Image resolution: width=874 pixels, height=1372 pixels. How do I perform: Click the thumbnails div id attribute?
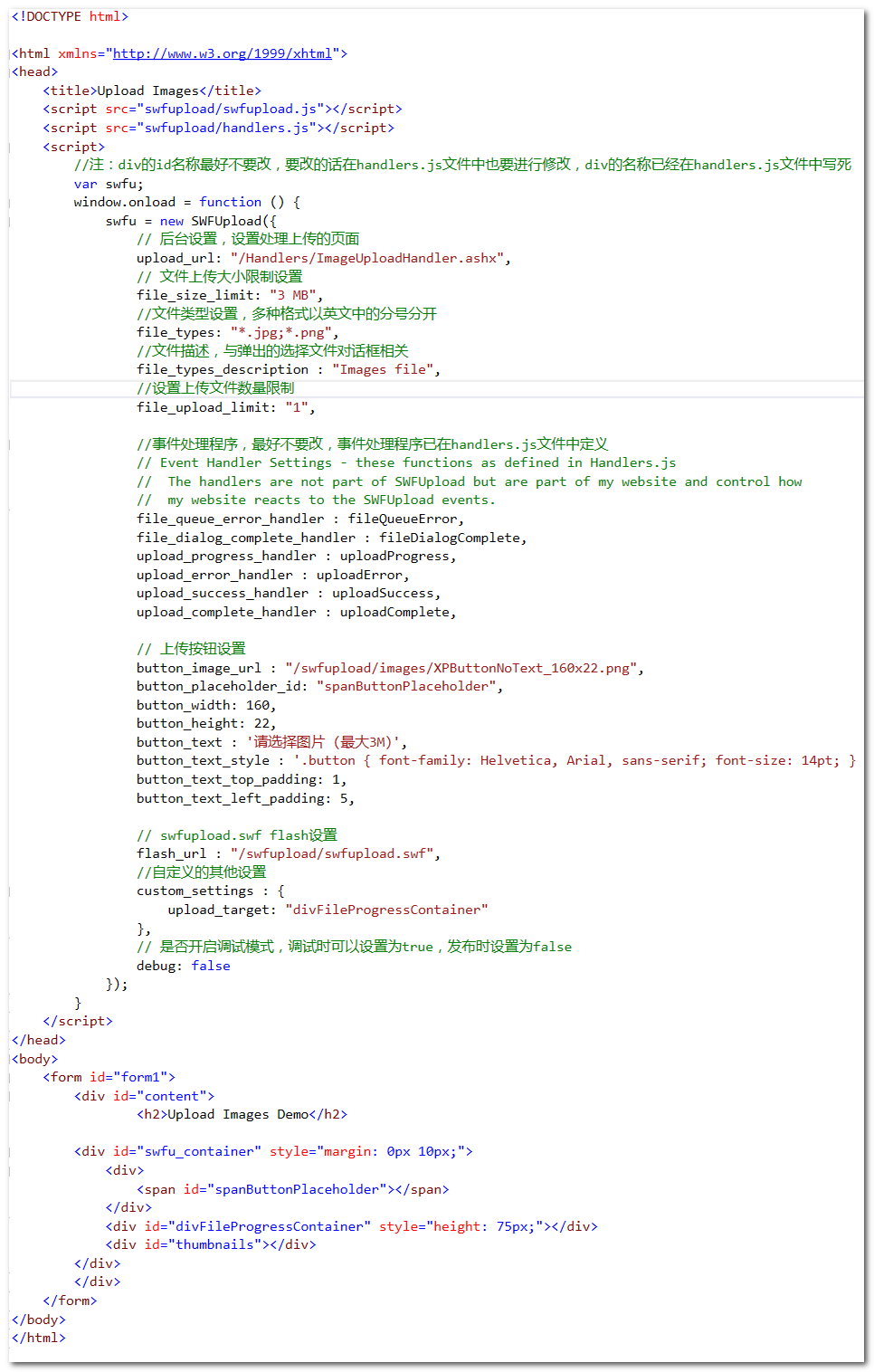click(x=214, y=1244)
